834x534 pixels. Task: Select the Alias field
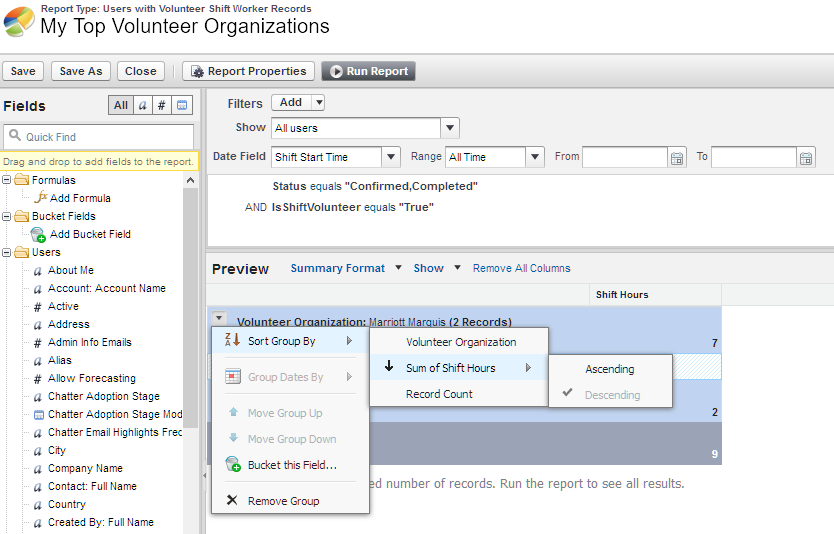60,361
